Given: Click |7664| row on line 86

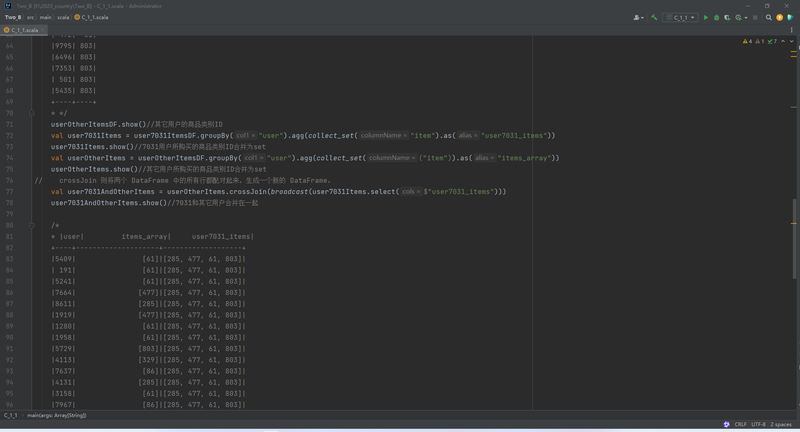Looking at the screenshot, I should point(148,293).
